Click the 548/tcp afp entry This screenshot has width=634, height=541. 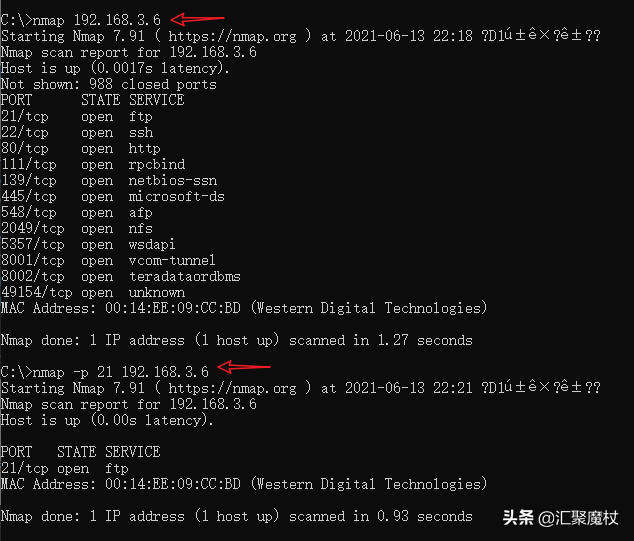(x=77, y=213)
